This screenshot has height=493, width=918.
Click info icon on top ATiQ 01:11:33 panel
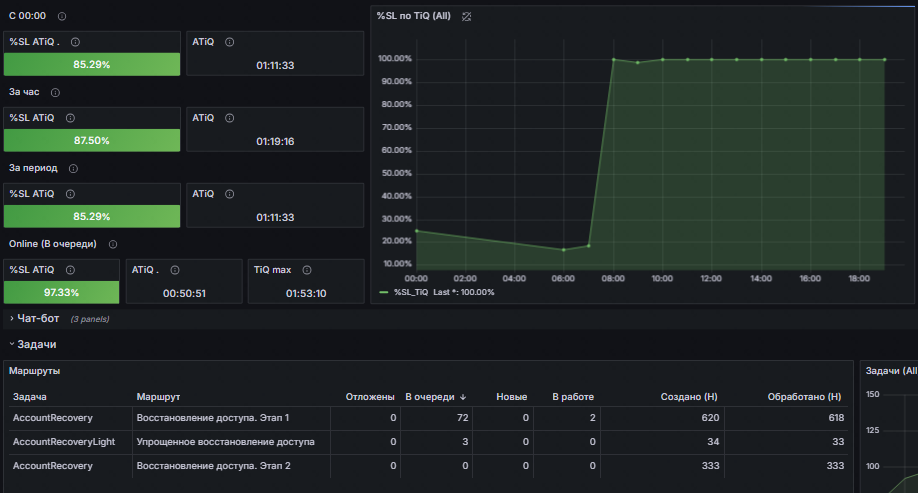tap(230, 42)
